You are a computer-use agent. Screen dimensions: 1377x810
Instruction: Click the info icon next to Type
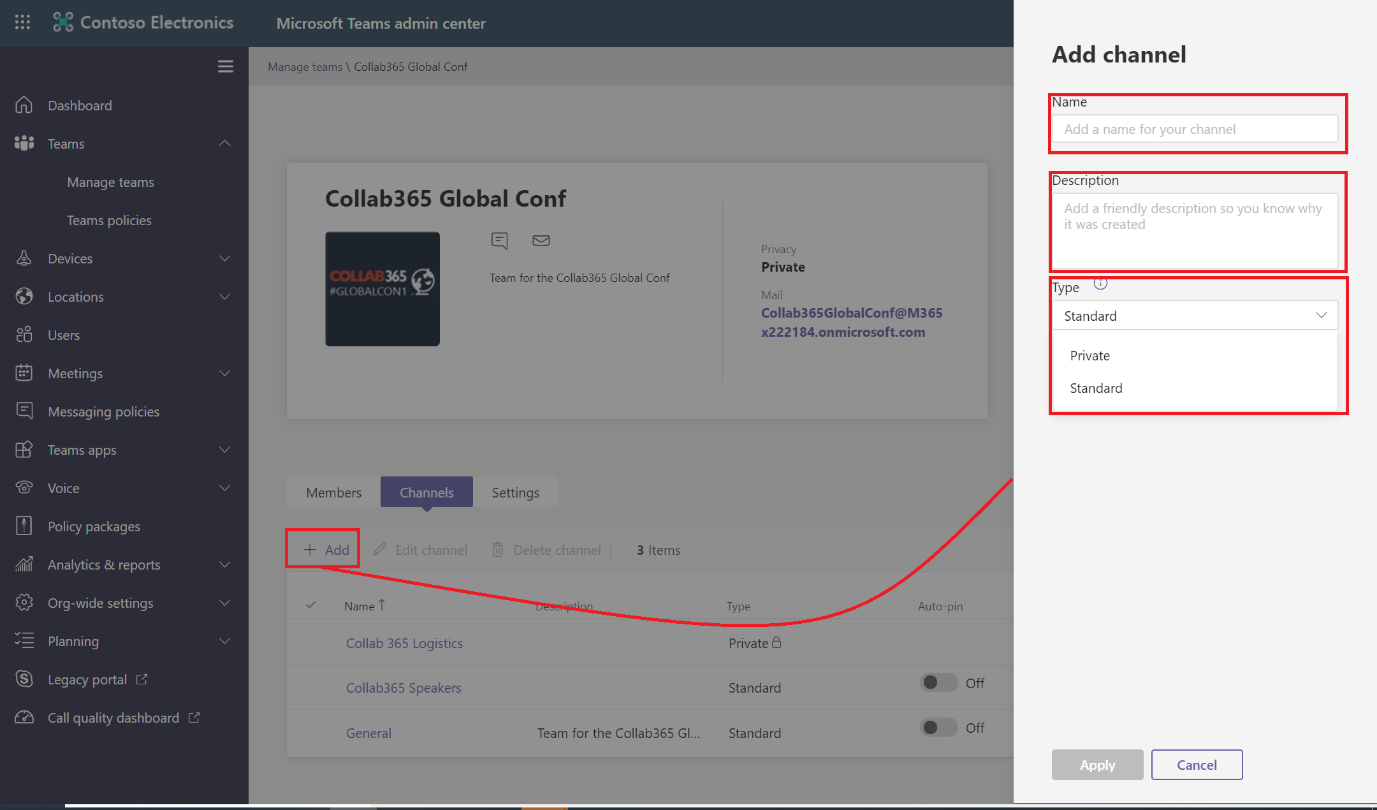1101,284
